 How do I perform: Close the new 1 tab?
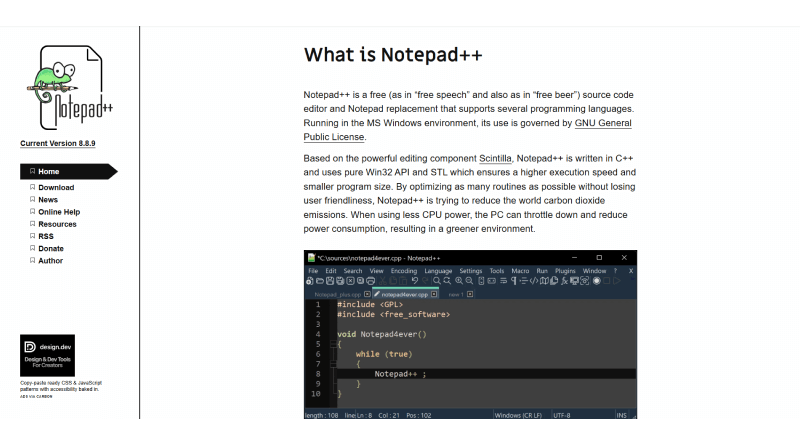(470, 294)
